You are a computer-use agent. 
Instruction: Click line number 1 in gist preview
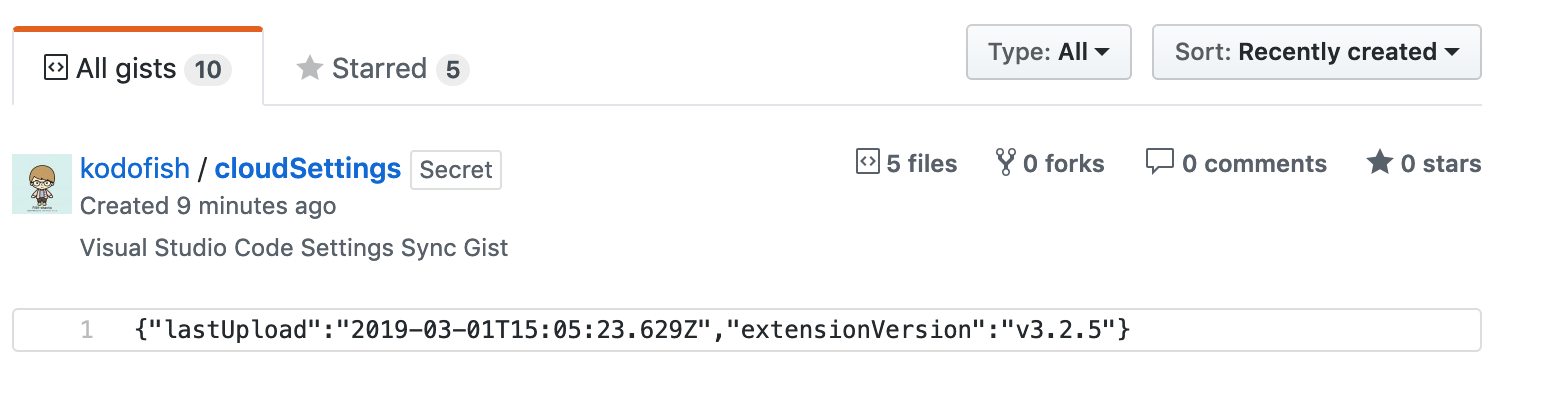point(87,330)
